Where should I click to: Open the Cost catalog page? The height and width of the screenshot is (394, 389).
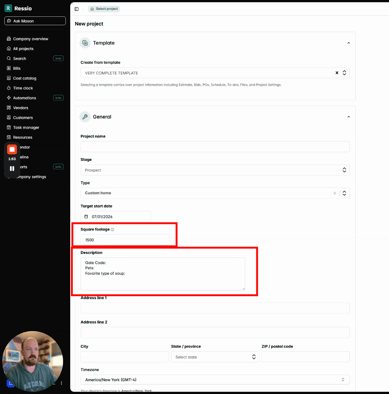[x=24, y=78]
